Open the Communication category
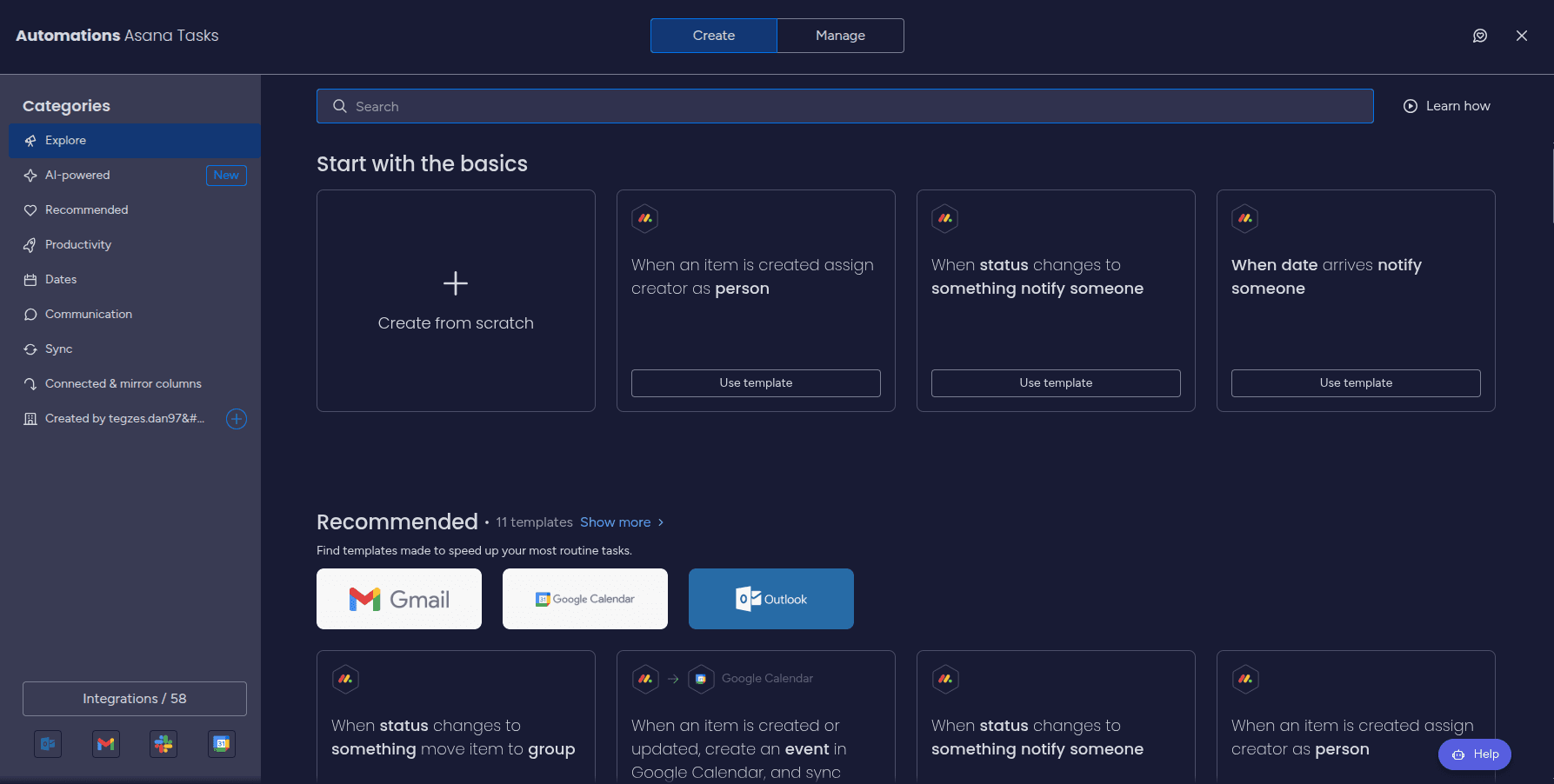This screenshot has height=784, width=1554. click(x=89, y=314)
